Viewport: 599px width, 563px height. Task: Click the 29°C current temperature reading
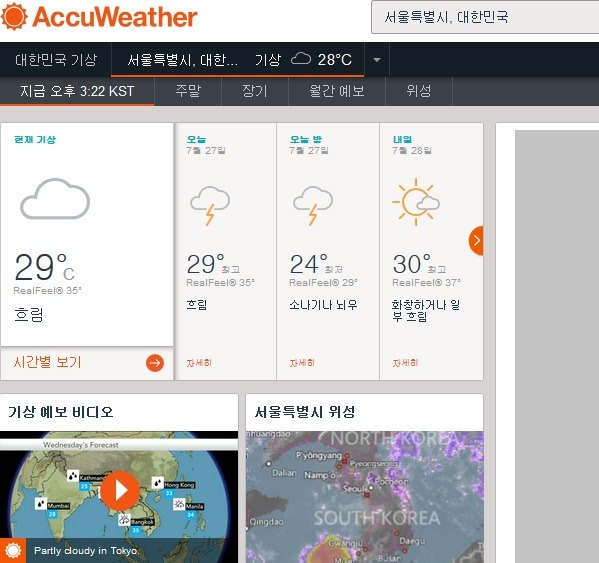click(44, 267)
